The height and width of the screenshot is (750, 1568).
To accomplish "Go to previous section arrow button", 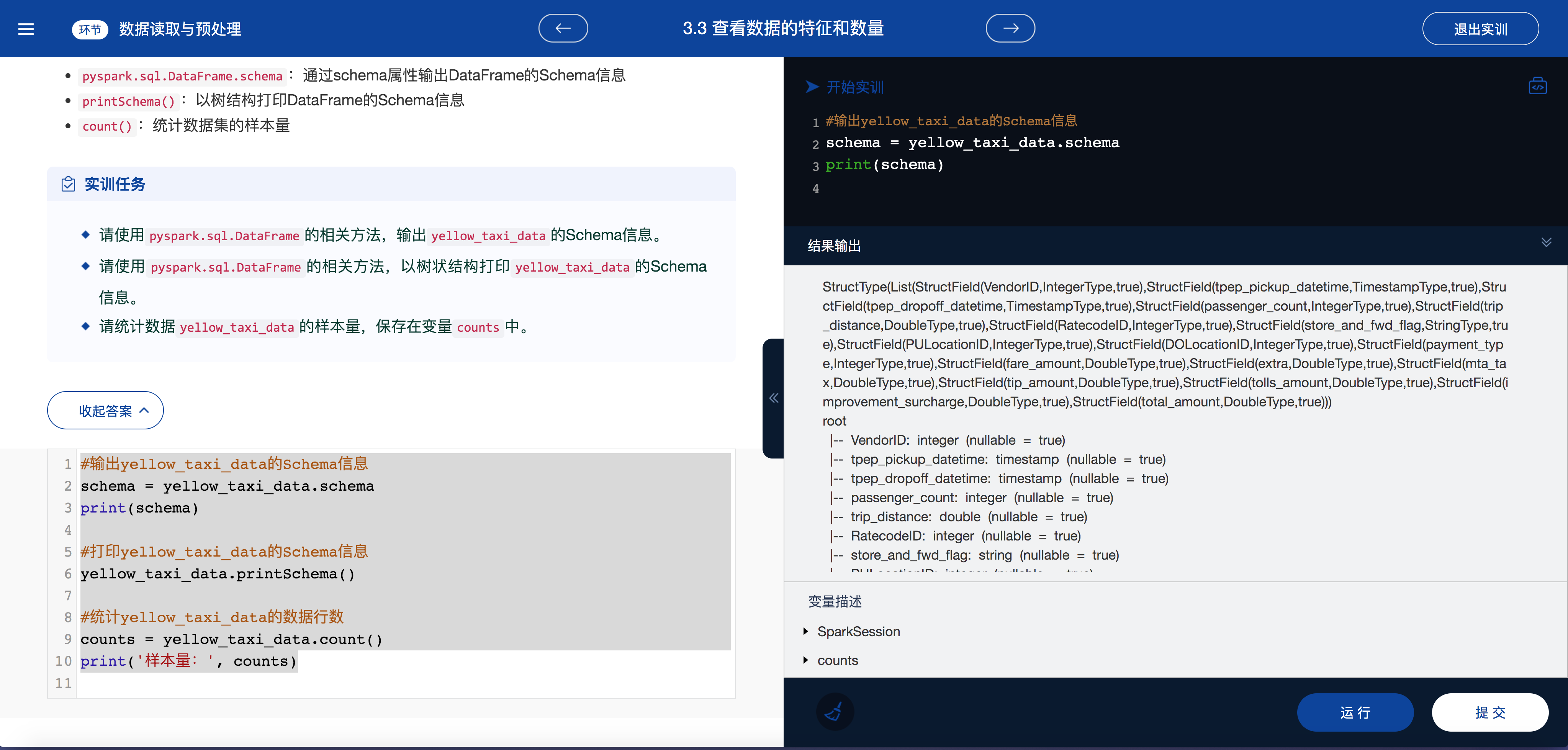I will pyautogui.click(x=563, y=28).
